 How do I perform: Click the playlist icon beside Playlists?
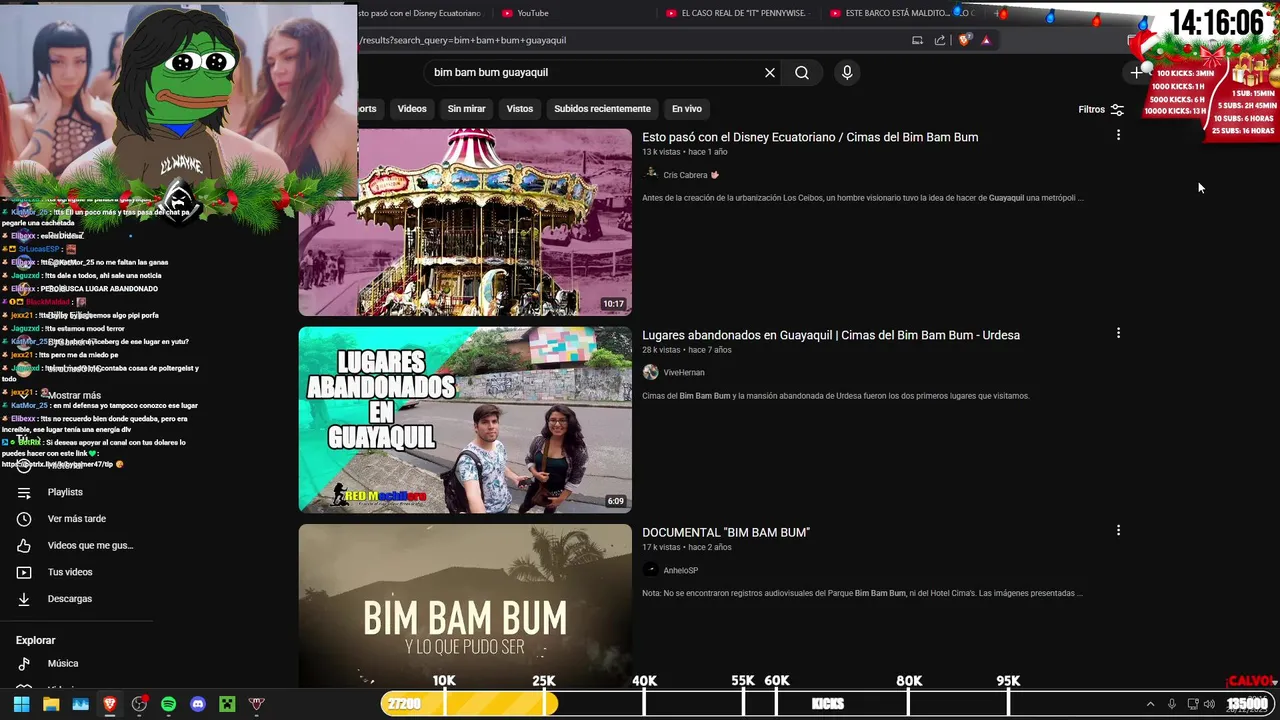24,492
